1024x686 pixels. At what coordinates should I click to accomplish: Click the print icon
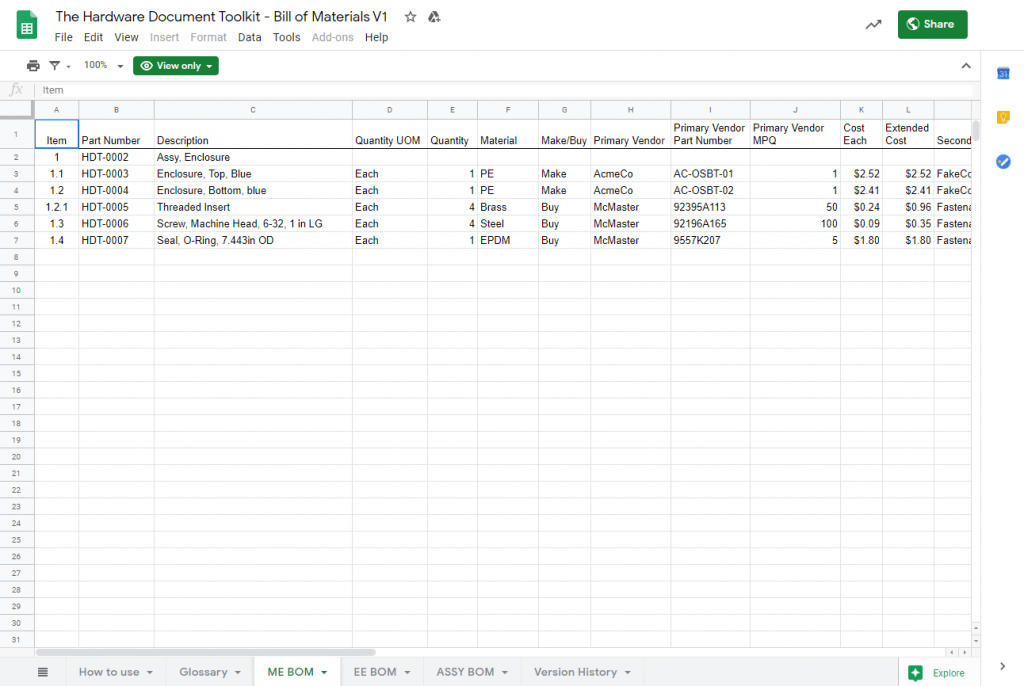click(x=33, y=66)
